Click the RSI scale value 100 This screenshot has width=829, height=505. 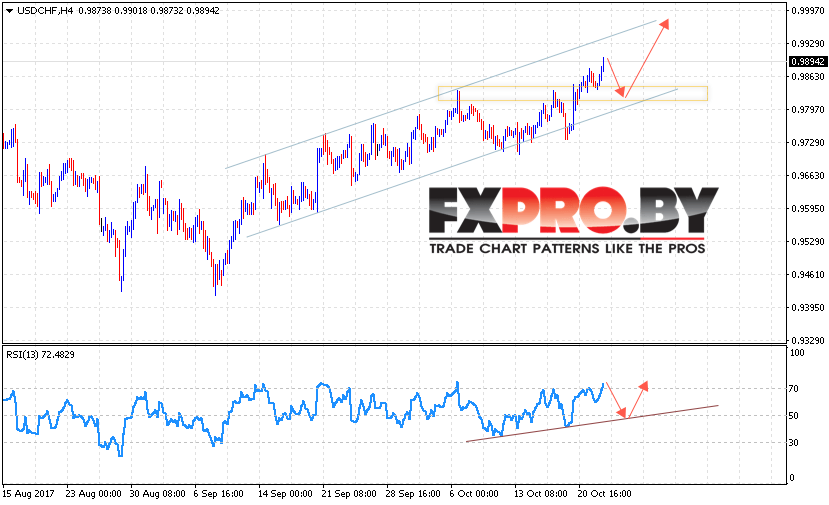[x=797, y=353]
